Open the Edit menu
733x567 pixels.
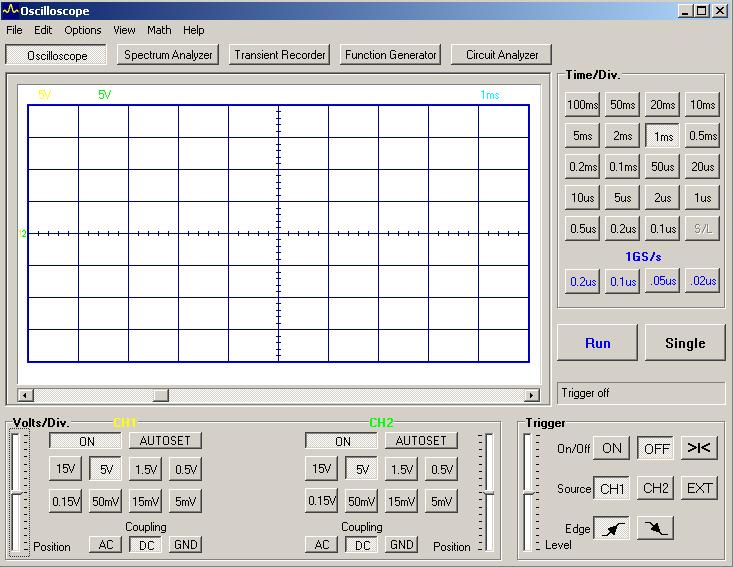pos(43,30)
